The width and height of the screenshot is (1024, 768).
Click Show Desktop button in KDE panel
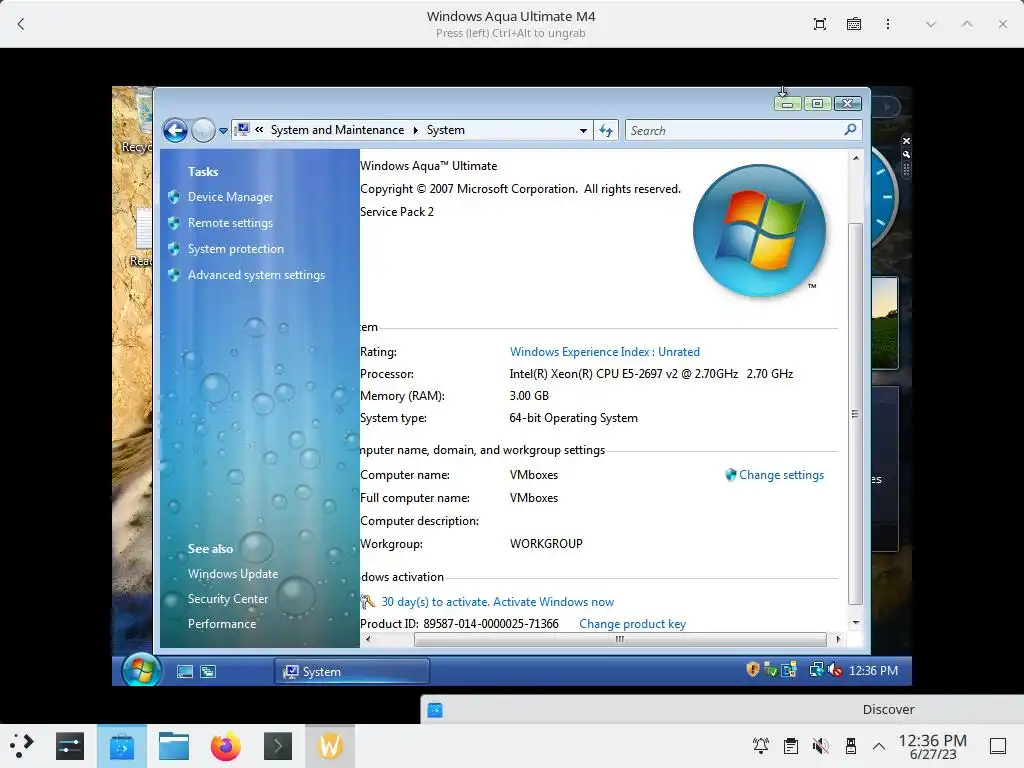997,746
